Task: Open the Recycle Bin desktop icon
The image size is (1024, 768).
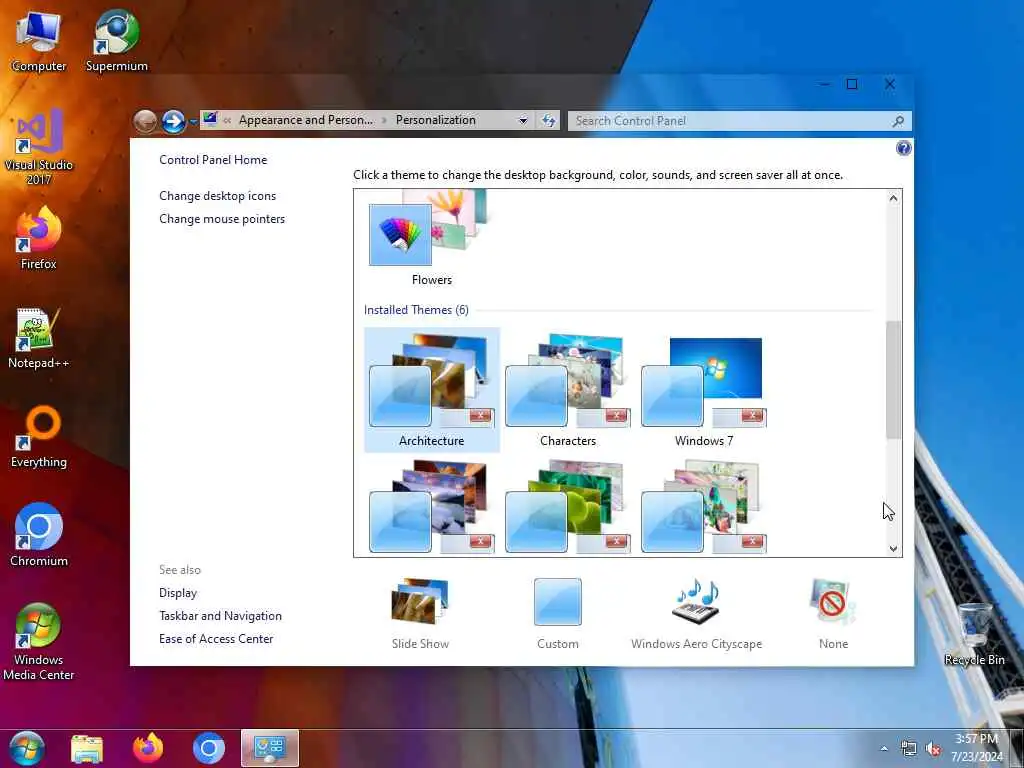Action: coord(974,635)
